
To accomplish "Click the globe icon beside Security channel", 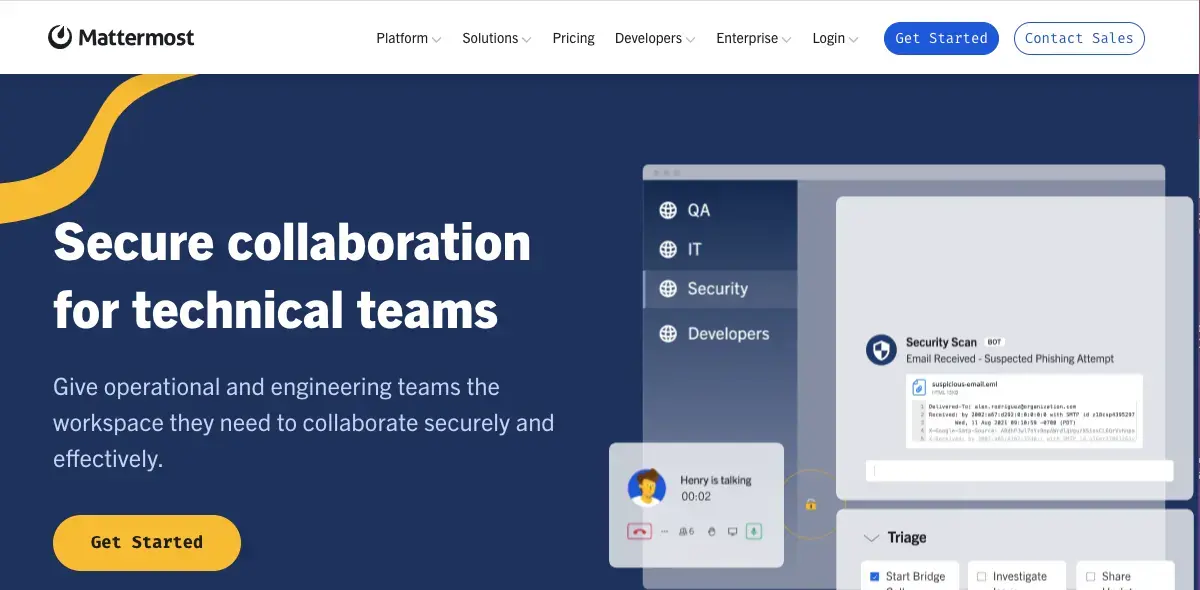I will (667, 289).
